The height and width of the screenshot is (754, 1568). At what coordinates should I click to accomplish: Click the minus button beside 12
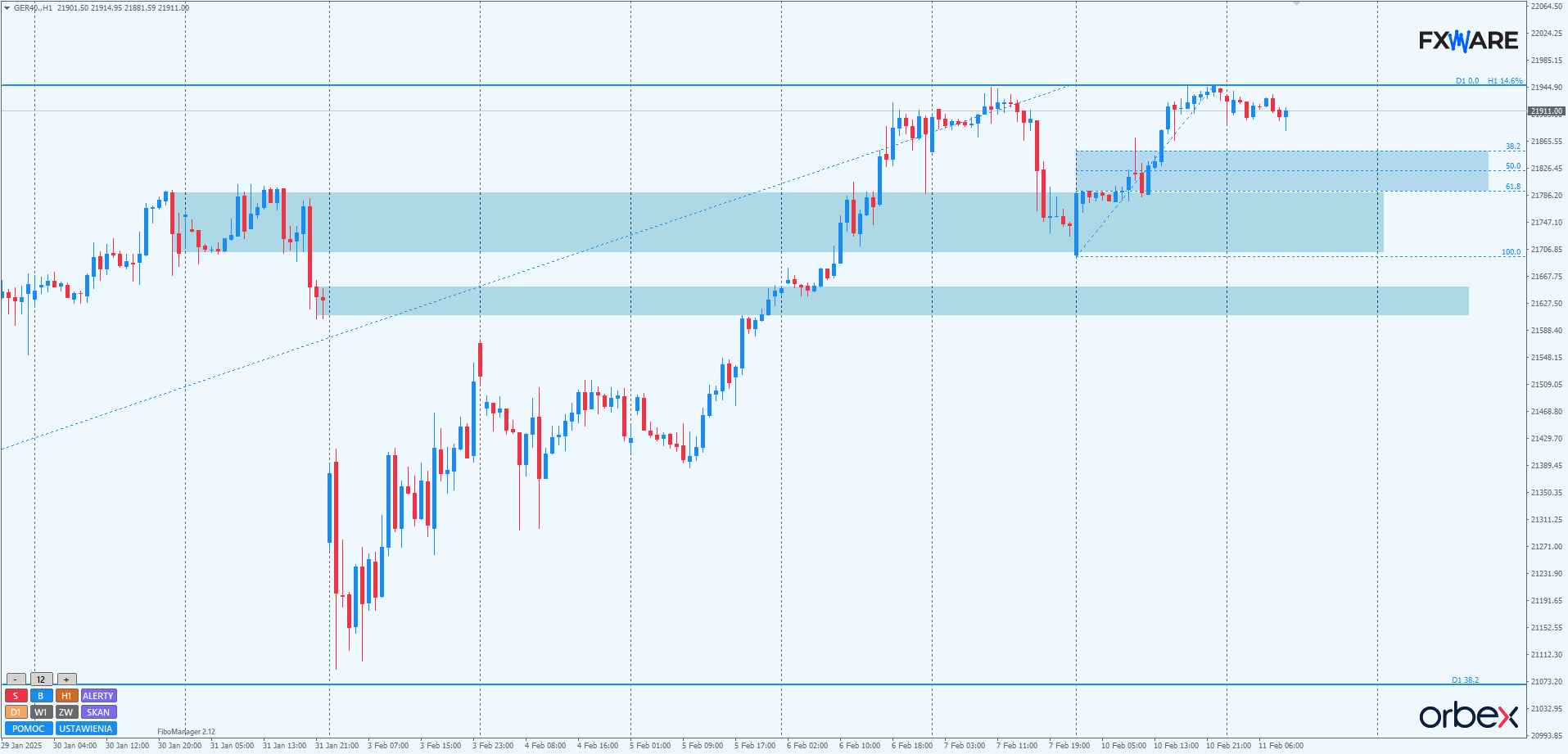16,680
